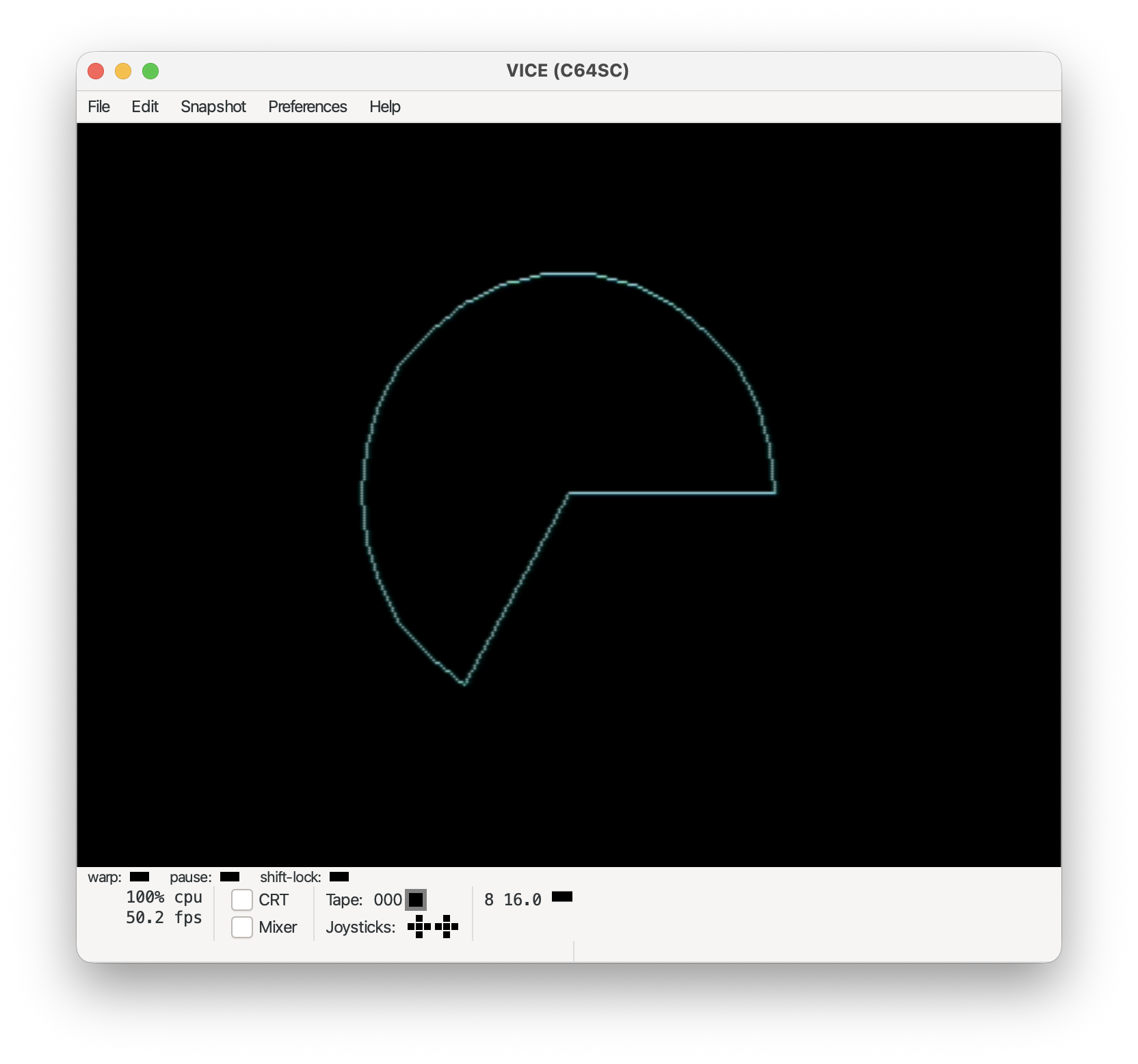Click the Tape counter 000 readout
The width and height of the screenshot is (1138, 1064).
pos(387,900)
